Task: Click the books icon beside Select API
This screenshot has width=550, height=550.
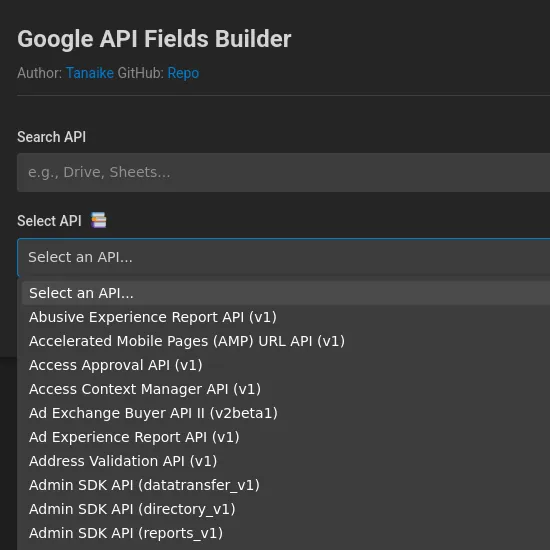Action: (x=99, y=220)
